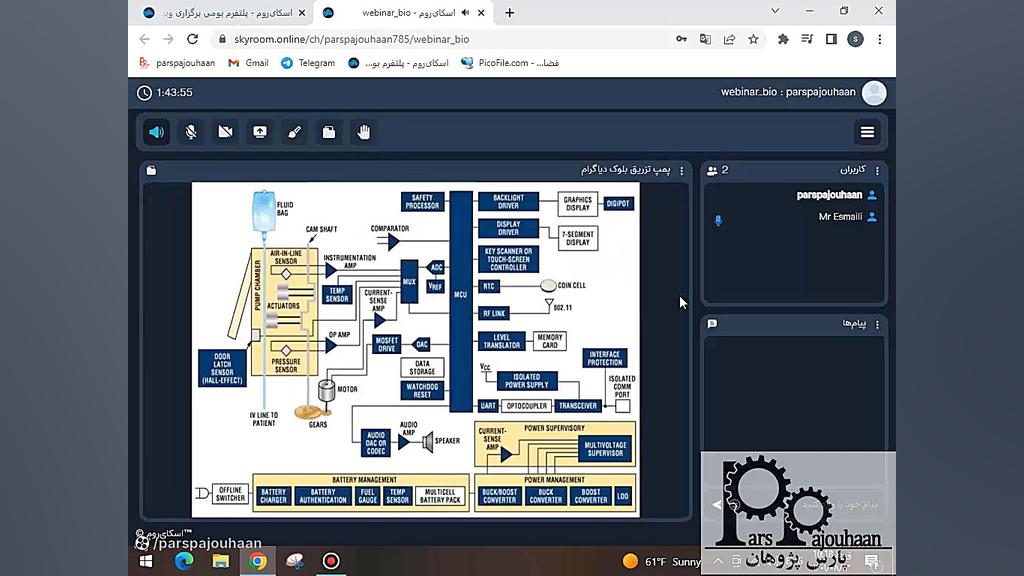Open the Skyroom platform bookmark
This screenshot has height=576, width=1024.
[398, 63]
